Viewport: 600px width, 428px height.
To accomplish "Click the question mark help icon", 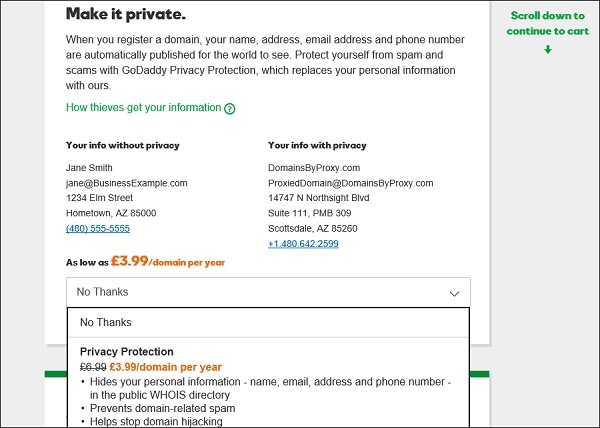I will [230, 108].
